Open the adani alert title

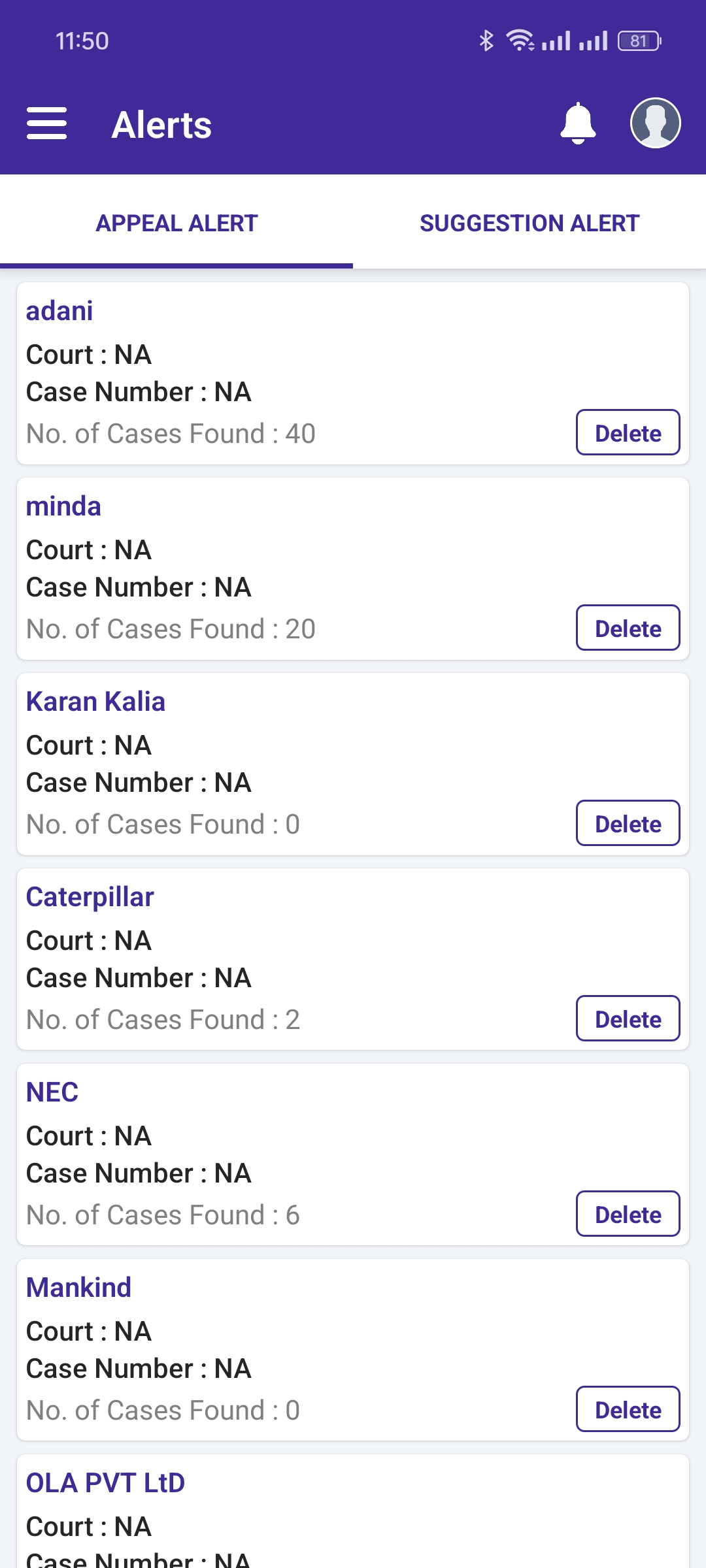(59, 311)
